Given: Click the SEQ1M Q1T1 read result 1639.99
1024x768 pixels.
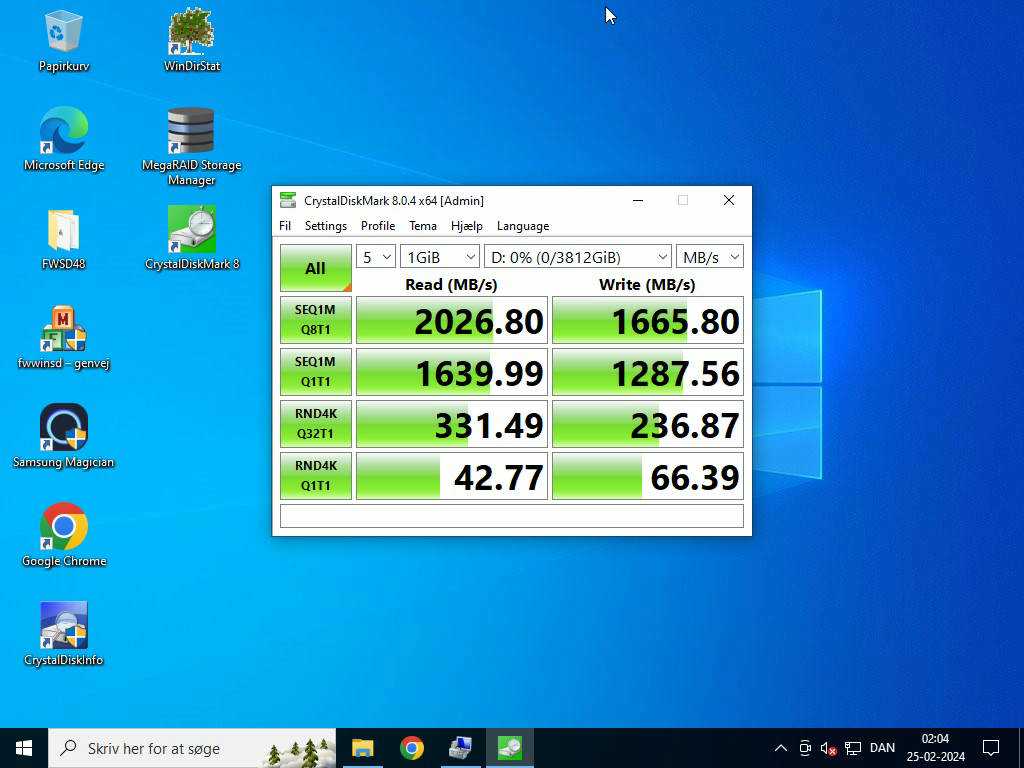Looking at the screenshot, I should pyautogui.click(x=452, y=372).
